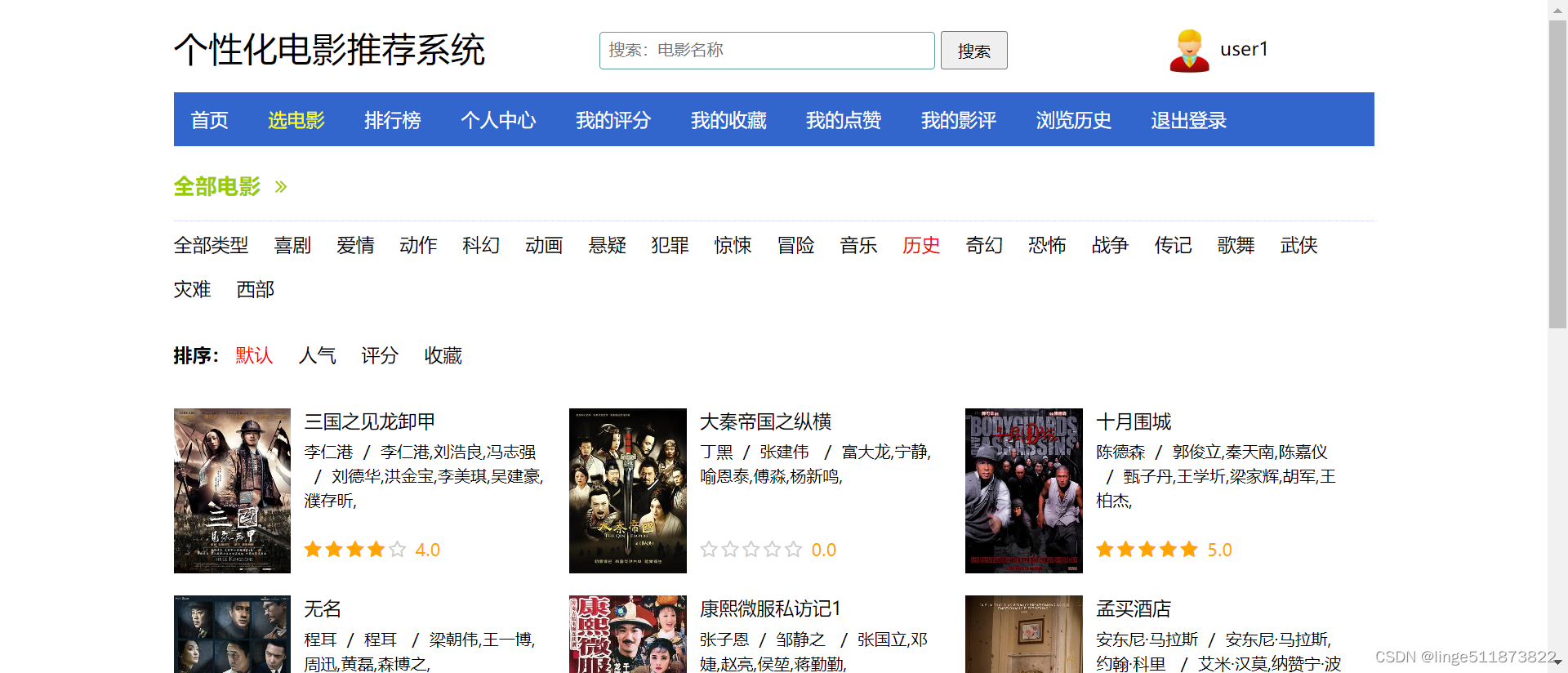Click 退出登录 to log out
This screenshot has height=673, width=1568.
pyautogui.click(x=1189, y=120)
